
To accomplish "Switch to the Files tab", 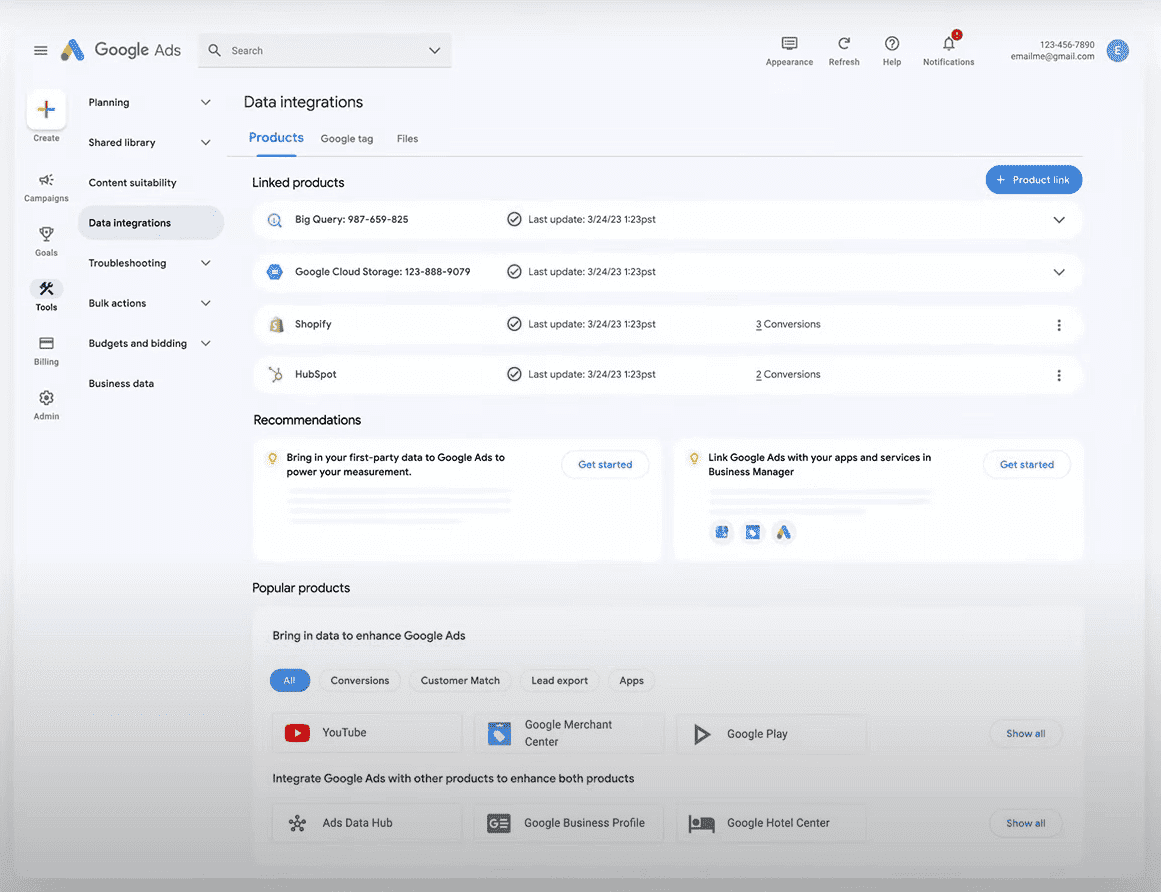I will pyautogui.click(x=407, y=138).
